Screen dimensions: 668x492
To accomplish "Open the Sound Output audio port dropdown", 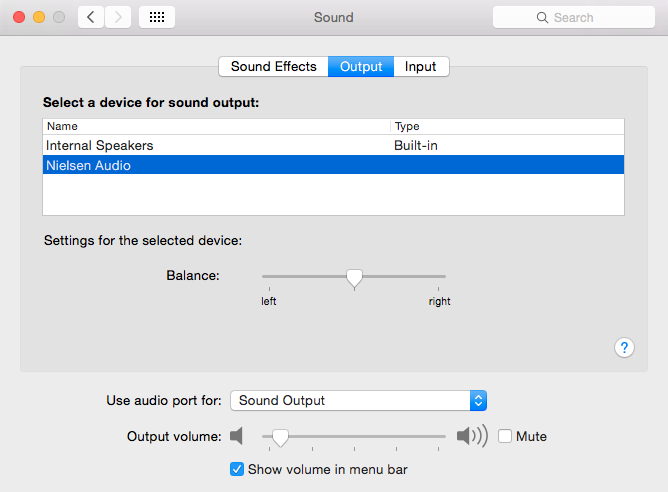I will 358,400.
